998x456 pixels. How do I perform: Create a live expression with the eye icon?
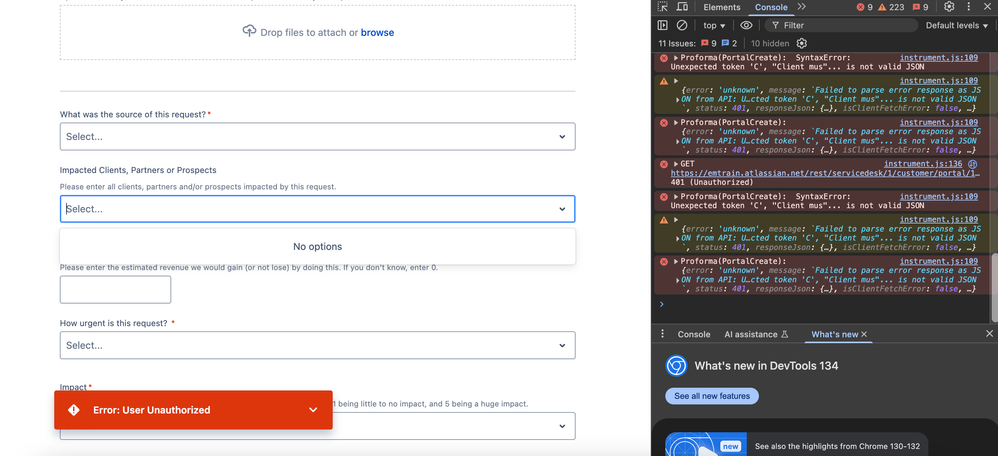[x=747, y=25]
